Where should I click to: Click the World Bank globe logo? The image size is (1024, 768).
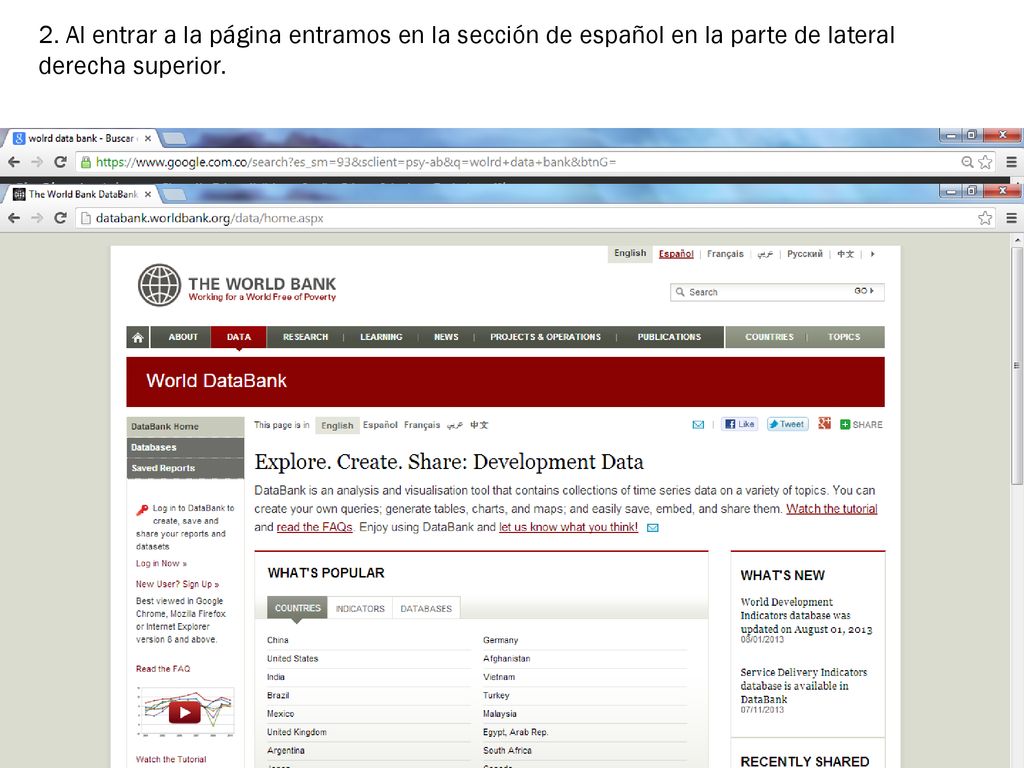pyautogui.click(x=159, y=285)
